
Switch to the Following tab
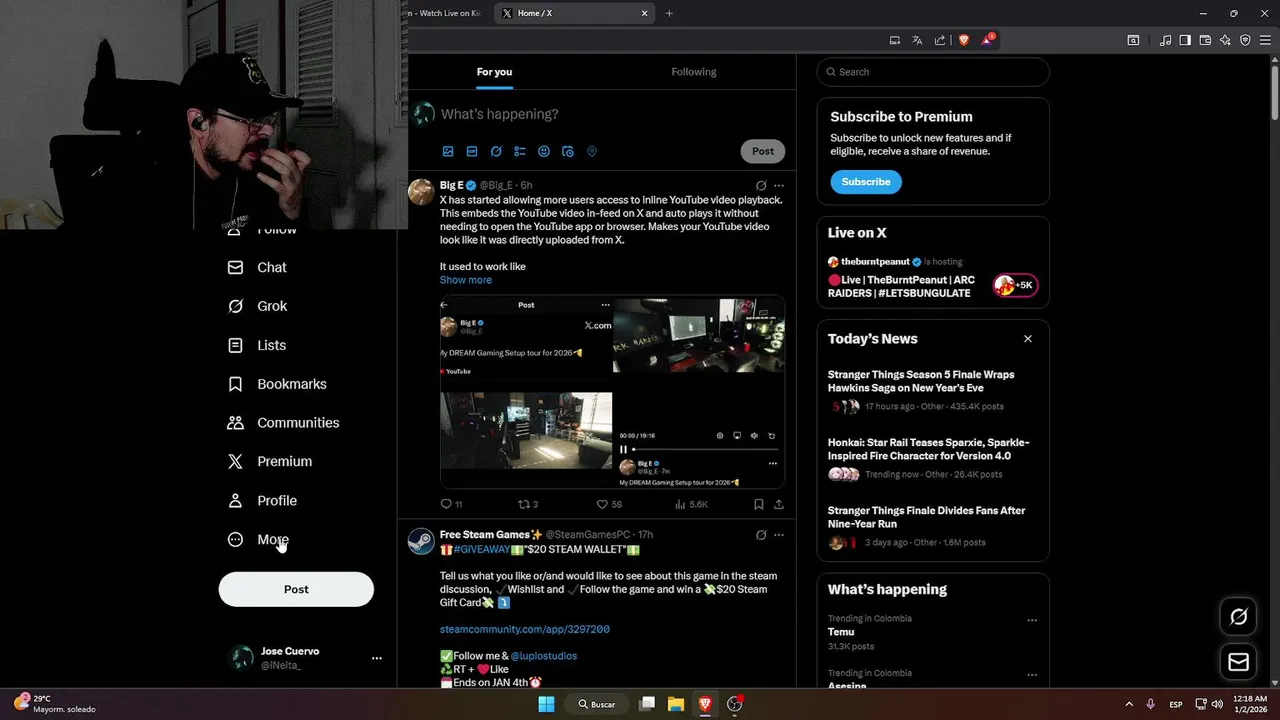click(694, 72)
